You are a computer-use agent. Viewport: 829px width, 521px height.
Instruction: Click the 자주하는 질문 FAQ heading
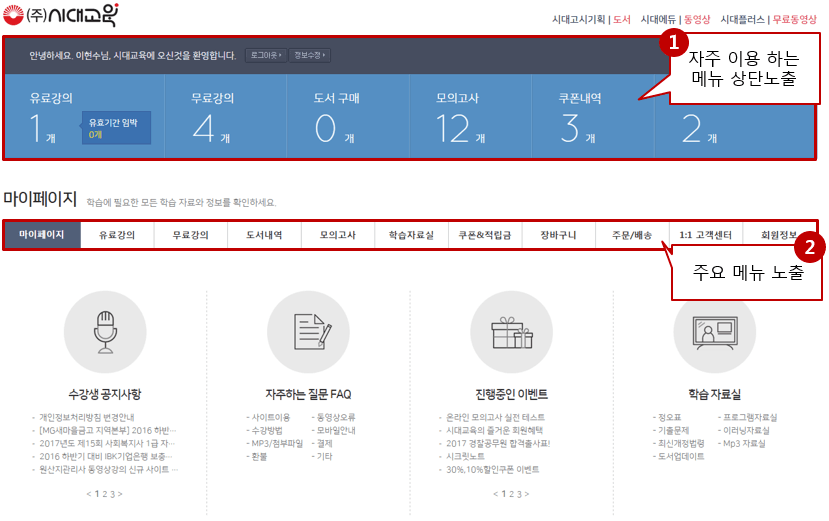(x=308, y=394)
